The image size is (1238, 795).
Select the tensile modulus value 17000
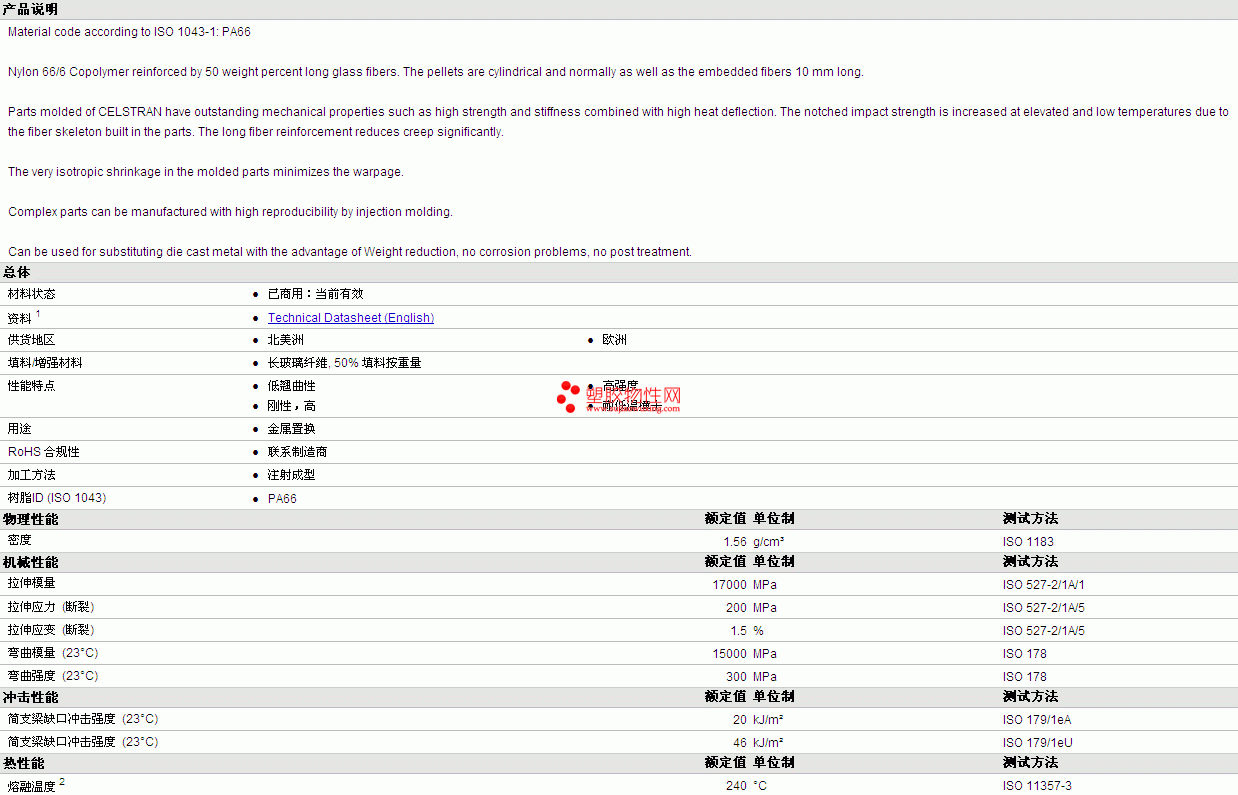730,585
